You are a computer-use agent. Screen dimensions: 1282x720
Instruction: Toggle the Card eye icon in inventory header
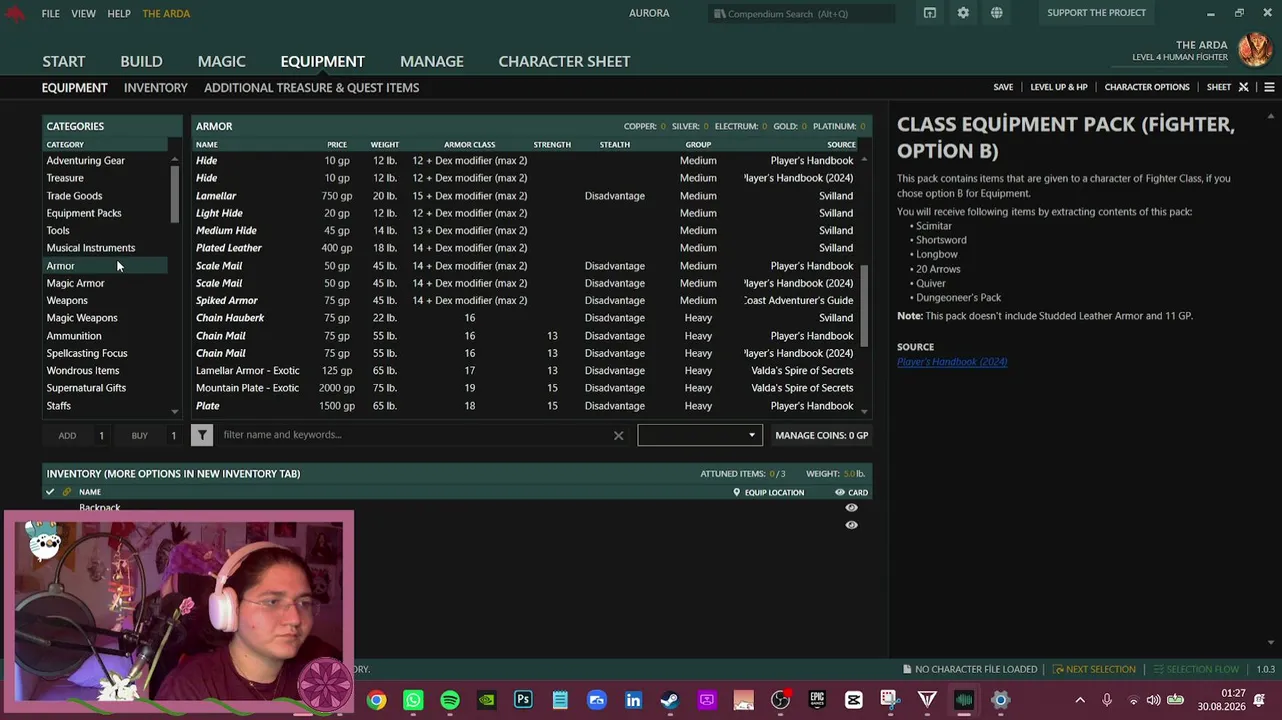coord(840,492)
